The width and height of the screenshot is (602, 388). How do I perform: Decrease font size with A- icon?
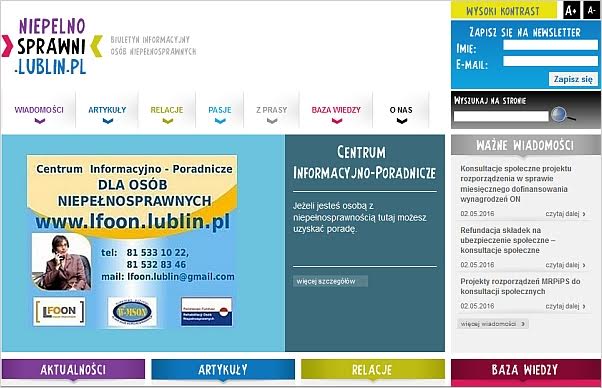pyautogui.click(x=592, y=10)
